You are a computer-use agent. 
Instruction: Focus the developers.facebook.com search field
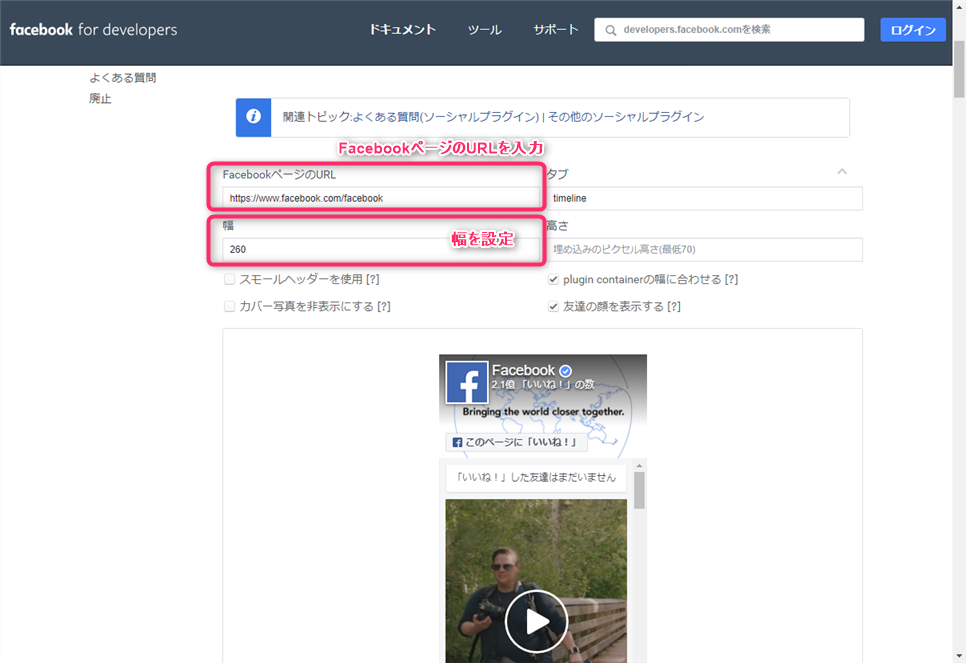click(729, 30)
